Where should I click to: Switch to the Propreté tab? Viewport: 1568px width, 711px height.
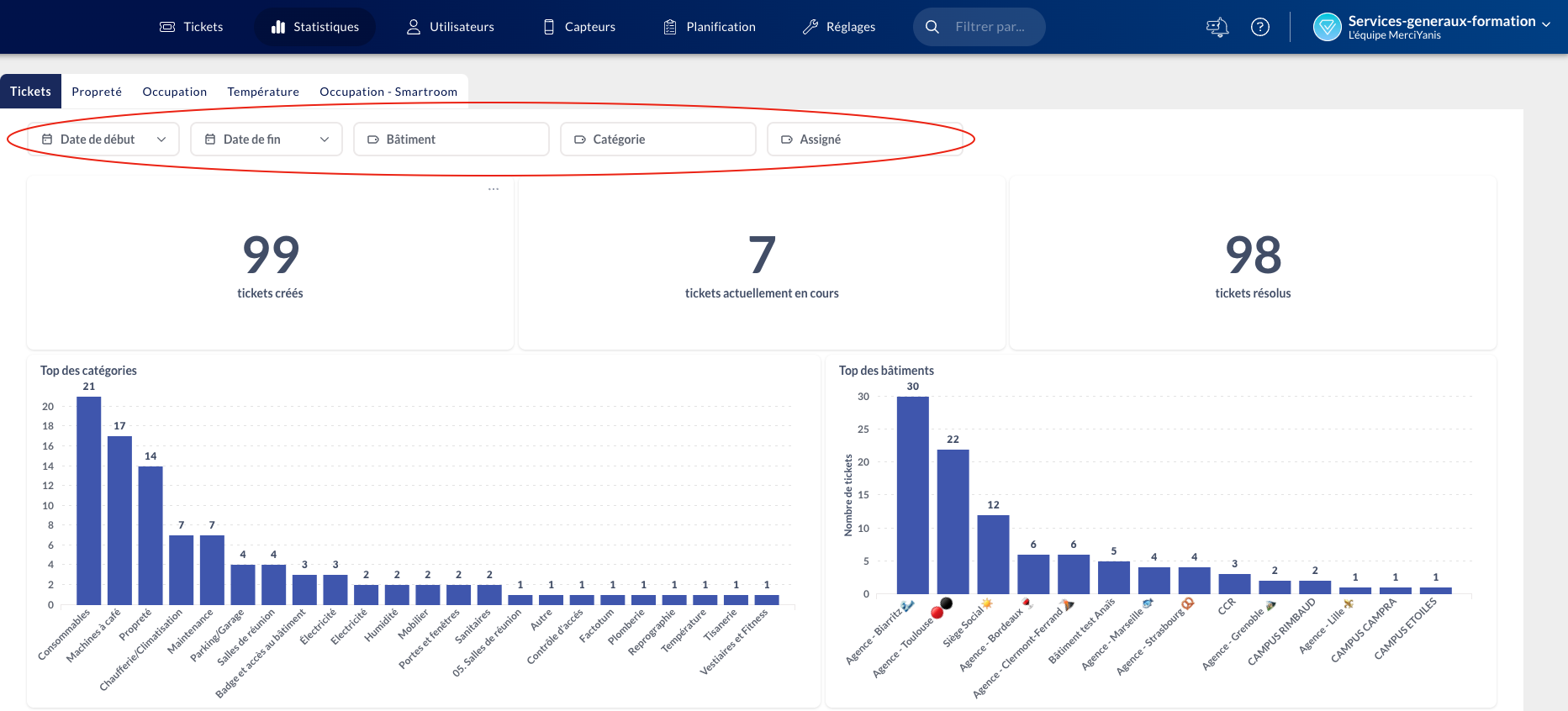pyautogui.click(x=97, y=92)
